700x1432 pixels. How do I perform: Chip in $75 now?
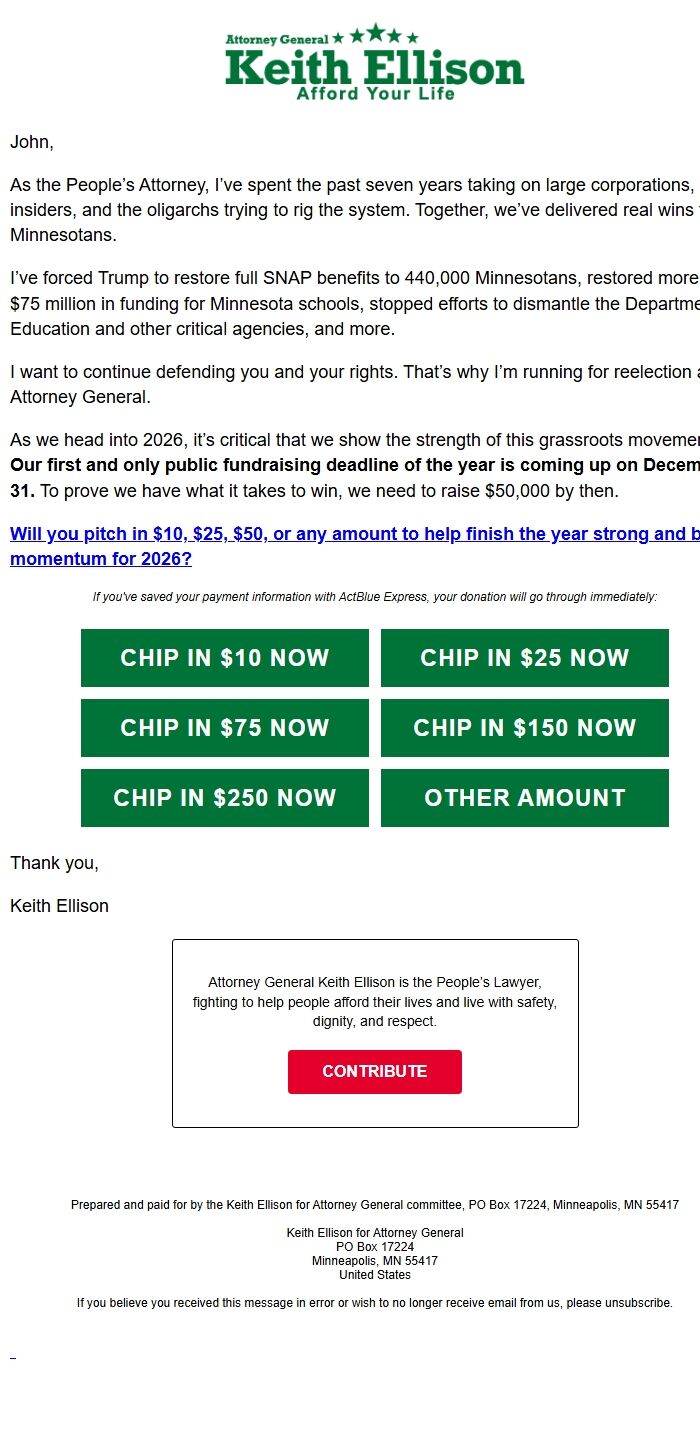click(x=224, y=727)
